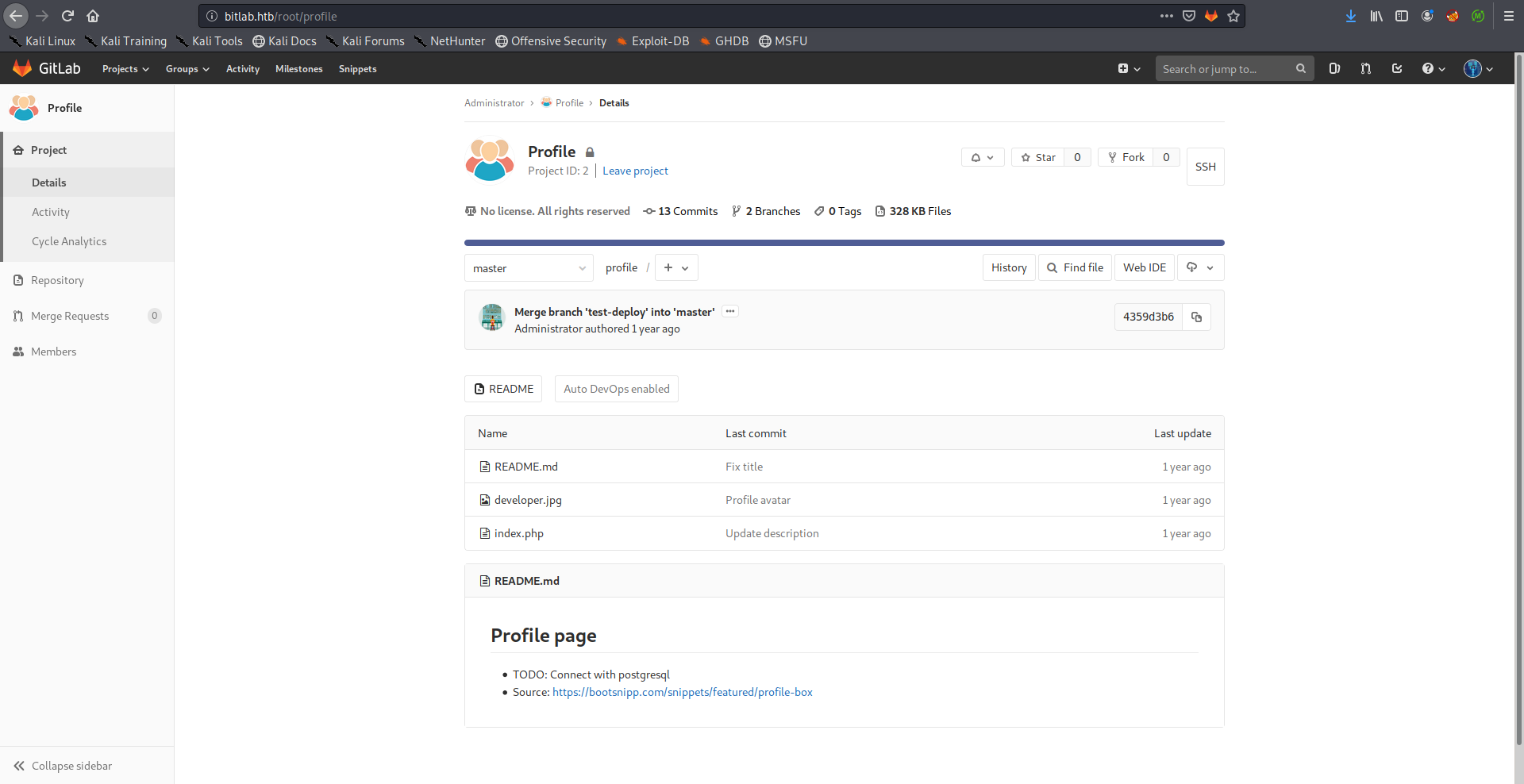Bookmark this page with the star icon

pyautogui.click(x=1233, y=16)
